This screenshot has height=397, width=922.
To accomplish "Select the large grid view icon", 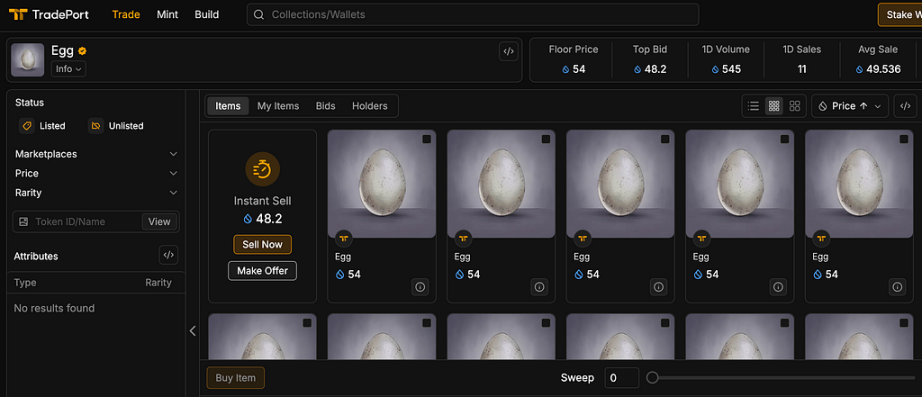I will 794,106.
